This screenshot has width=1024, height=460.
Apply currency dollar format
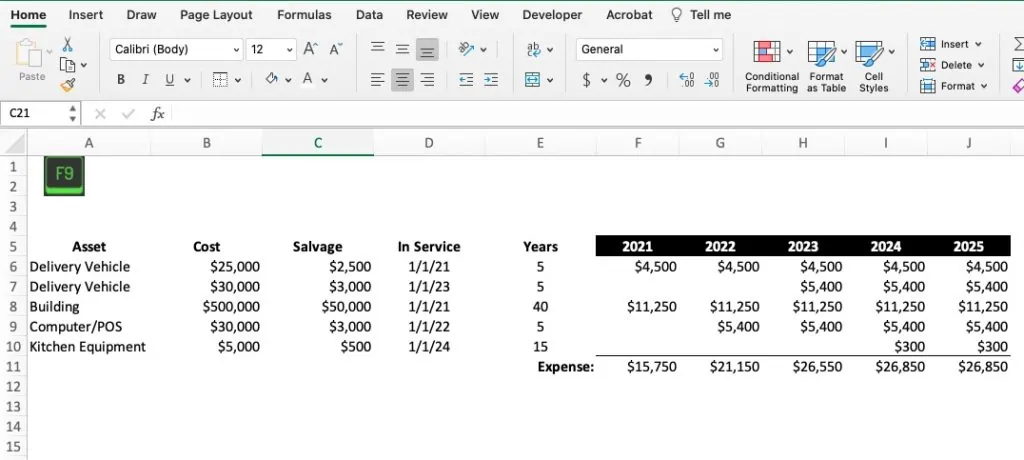click(x=586, y=80)
